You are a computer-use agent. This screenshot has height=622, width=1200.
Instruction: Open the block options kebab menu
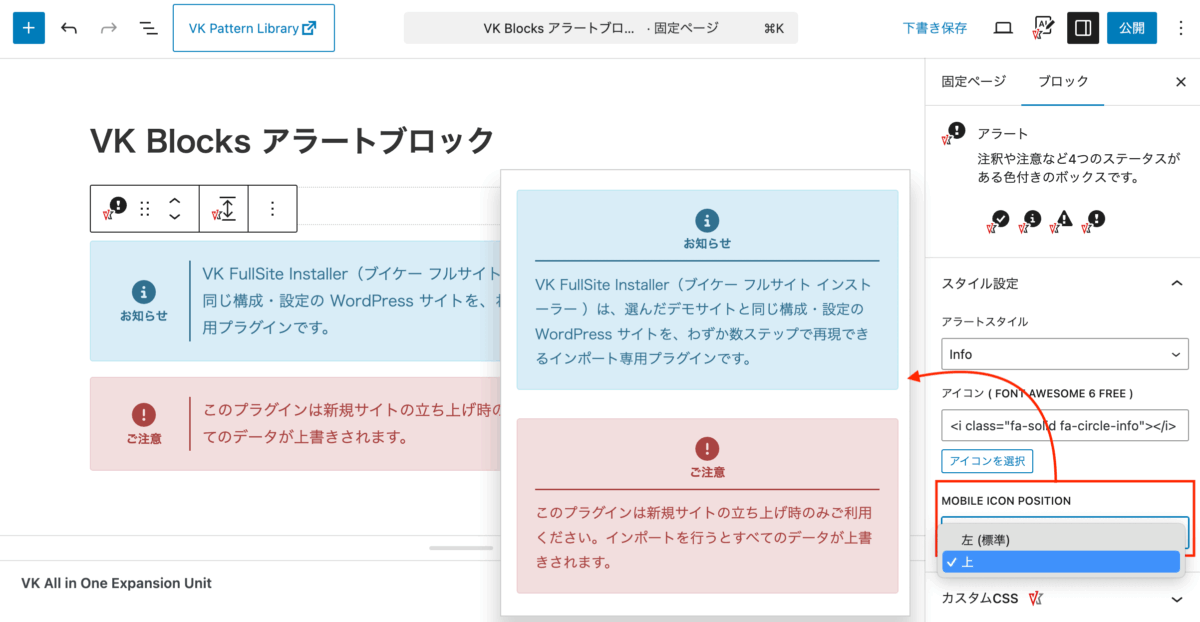[x=273, y=208]
